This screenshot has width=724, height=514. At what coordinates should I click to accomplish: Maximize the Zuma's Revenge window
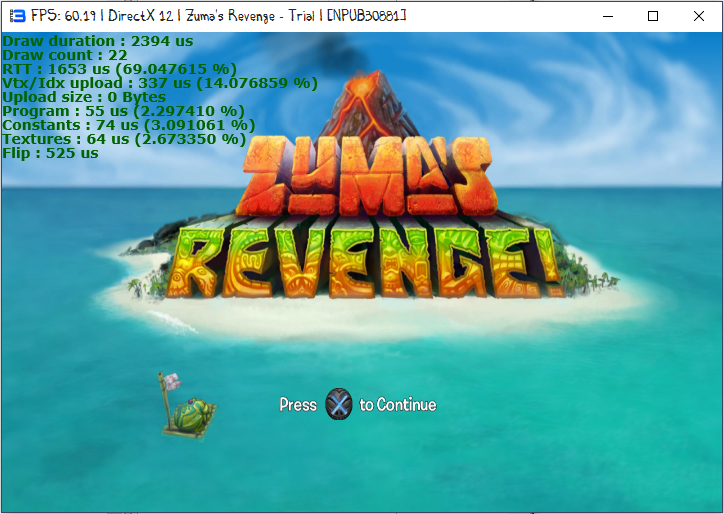point(653,16)
